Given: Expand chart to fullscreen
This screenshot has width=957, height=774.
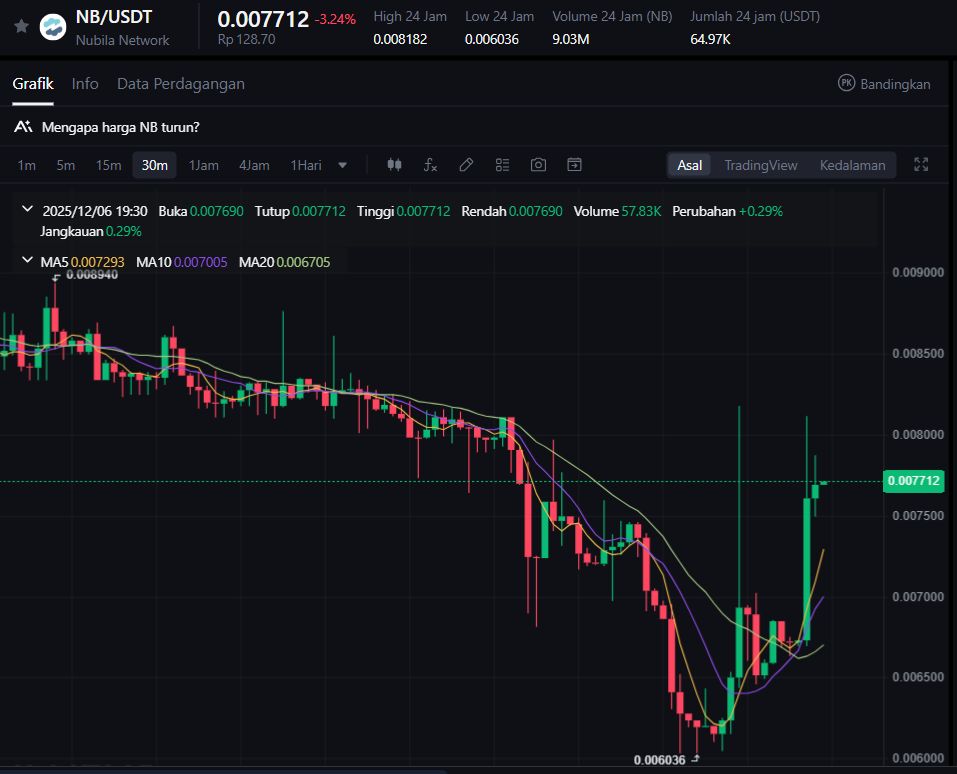Looking at the screenshot, I should coord(922,165).
